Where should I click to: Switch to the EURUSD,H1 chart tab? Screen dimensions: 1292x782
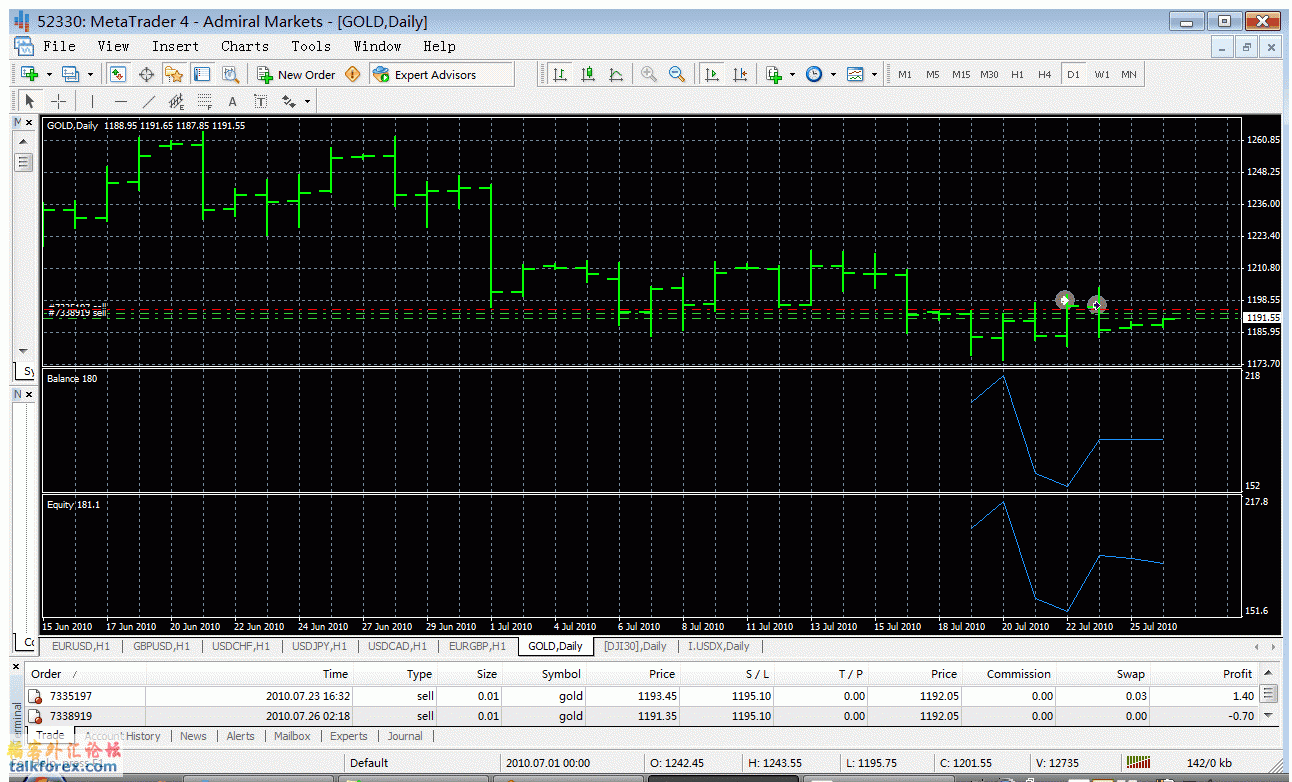tap(81, 646)
